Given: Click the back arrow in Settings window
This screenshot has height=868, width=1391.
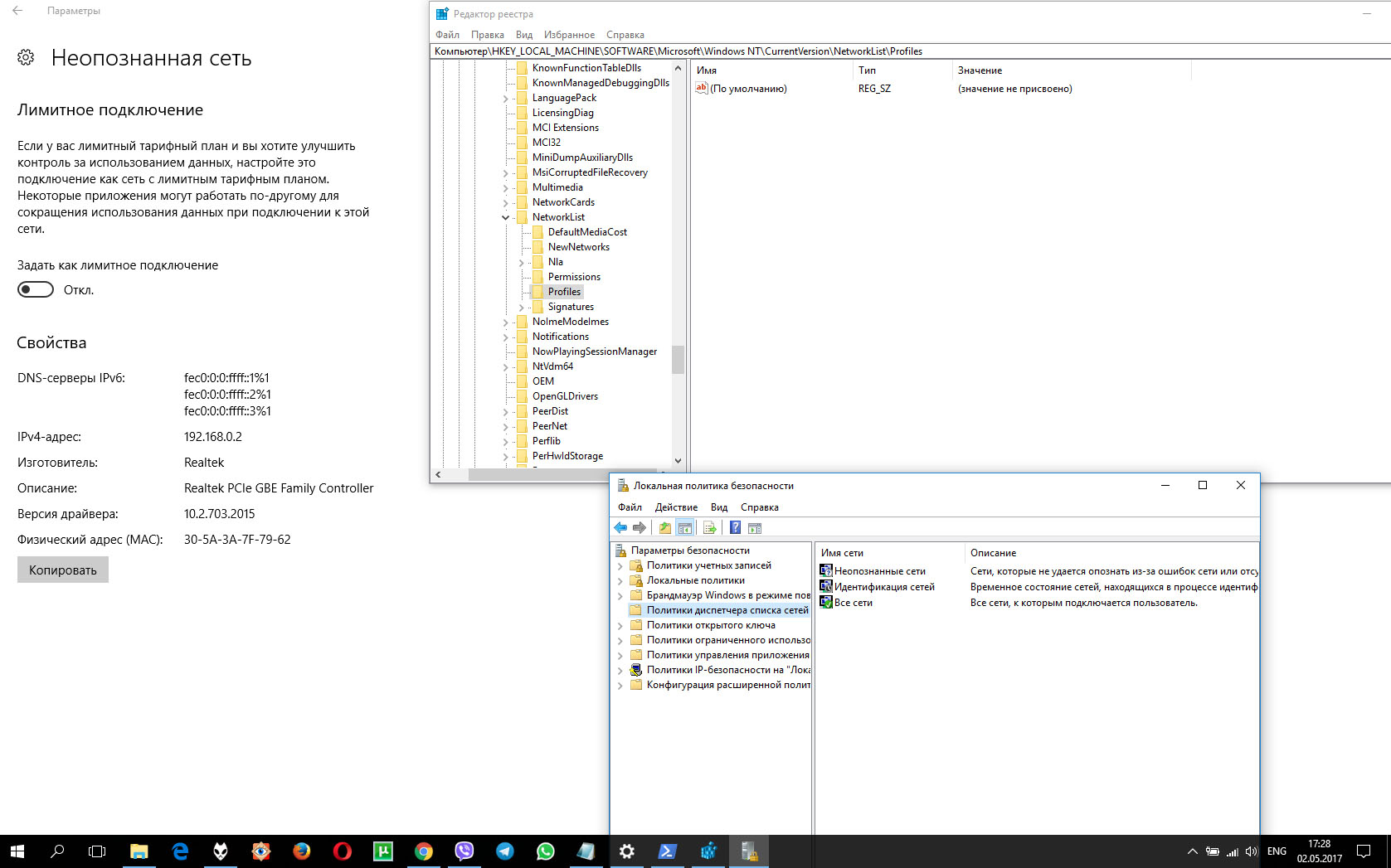Looking at the screenshot, I should point(17,11).
